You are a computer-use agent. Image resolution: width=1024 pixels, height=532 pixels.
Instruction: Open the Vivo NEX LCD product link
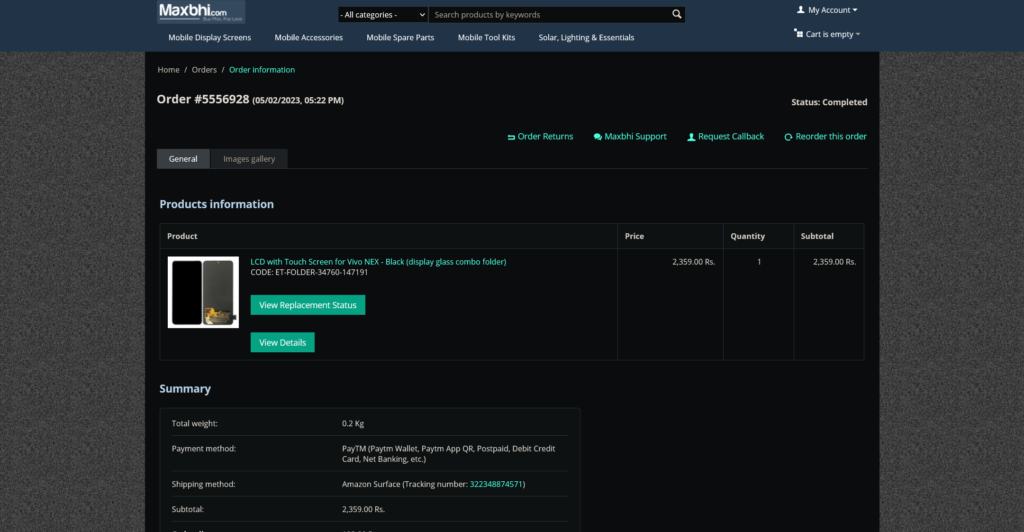tap(378, 262)
